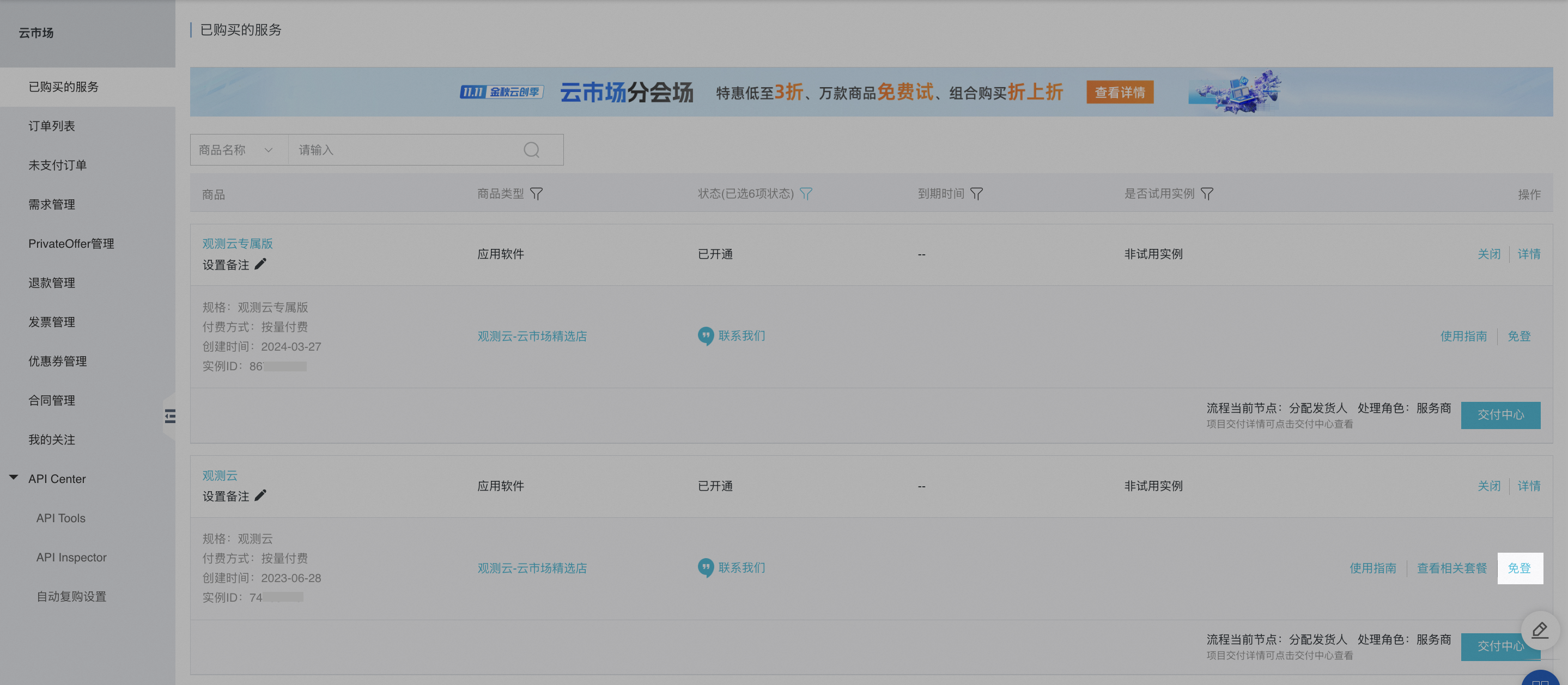Open 观测云-云市场精选店 link for 观测云专属版

532,337
